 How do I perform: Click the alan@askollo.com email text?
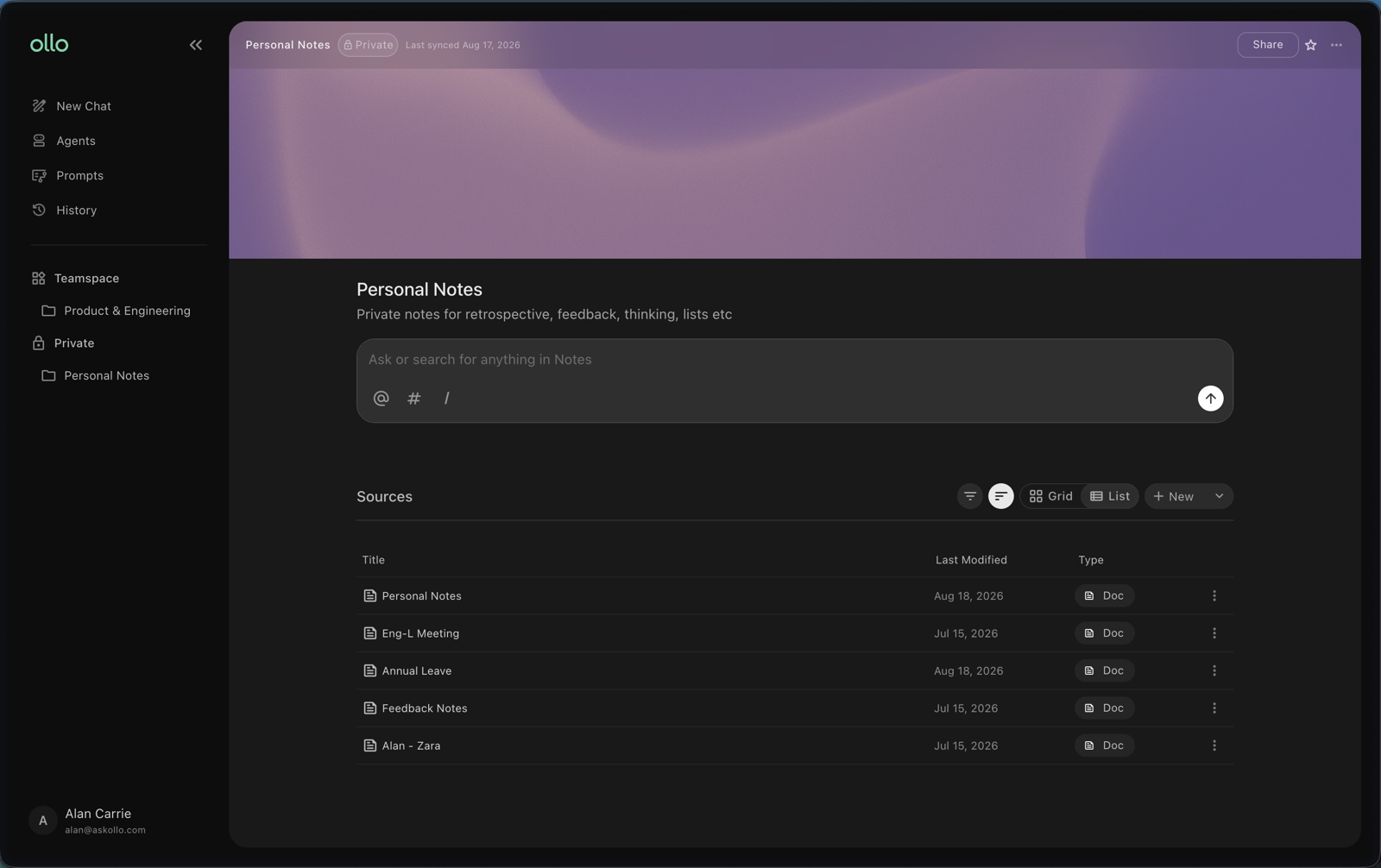(105, 830)
